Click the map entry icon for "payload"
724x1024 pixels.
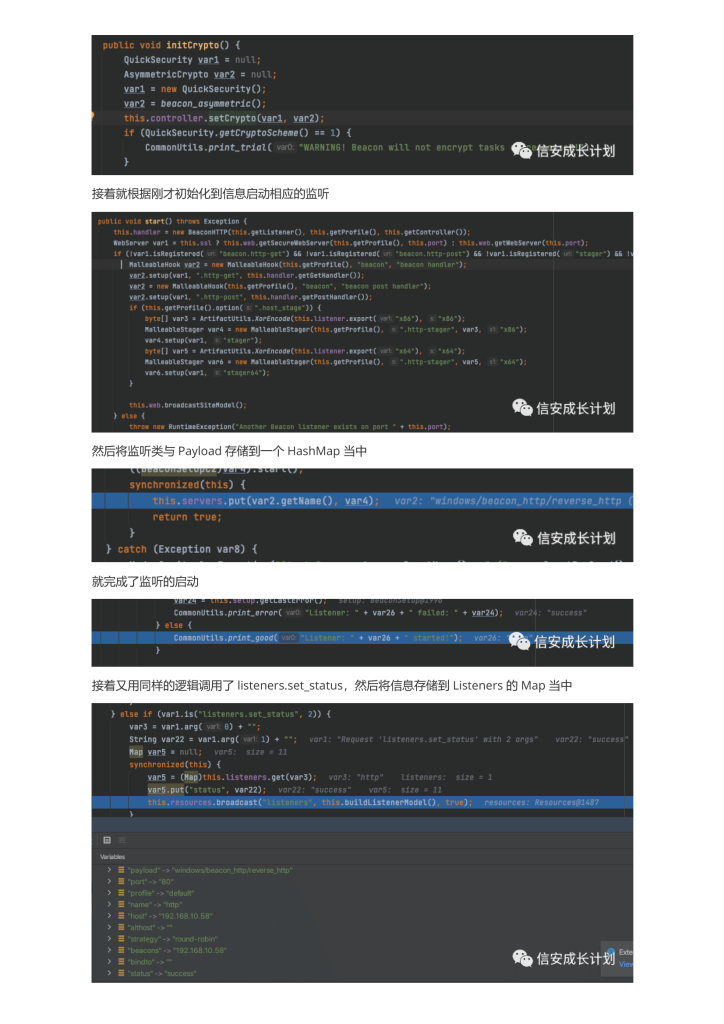click(x=121, y=870)
